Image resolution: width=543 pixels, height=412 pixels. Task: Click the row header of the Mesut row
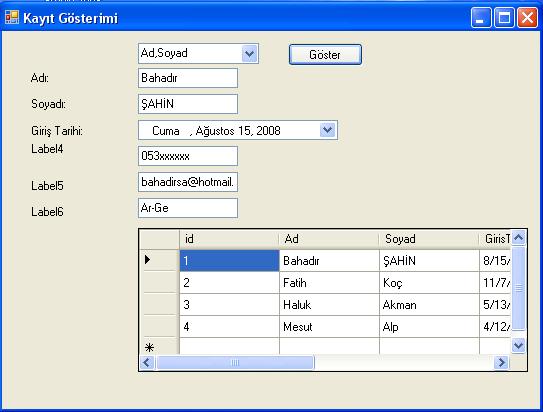click(x=160, y=326)
